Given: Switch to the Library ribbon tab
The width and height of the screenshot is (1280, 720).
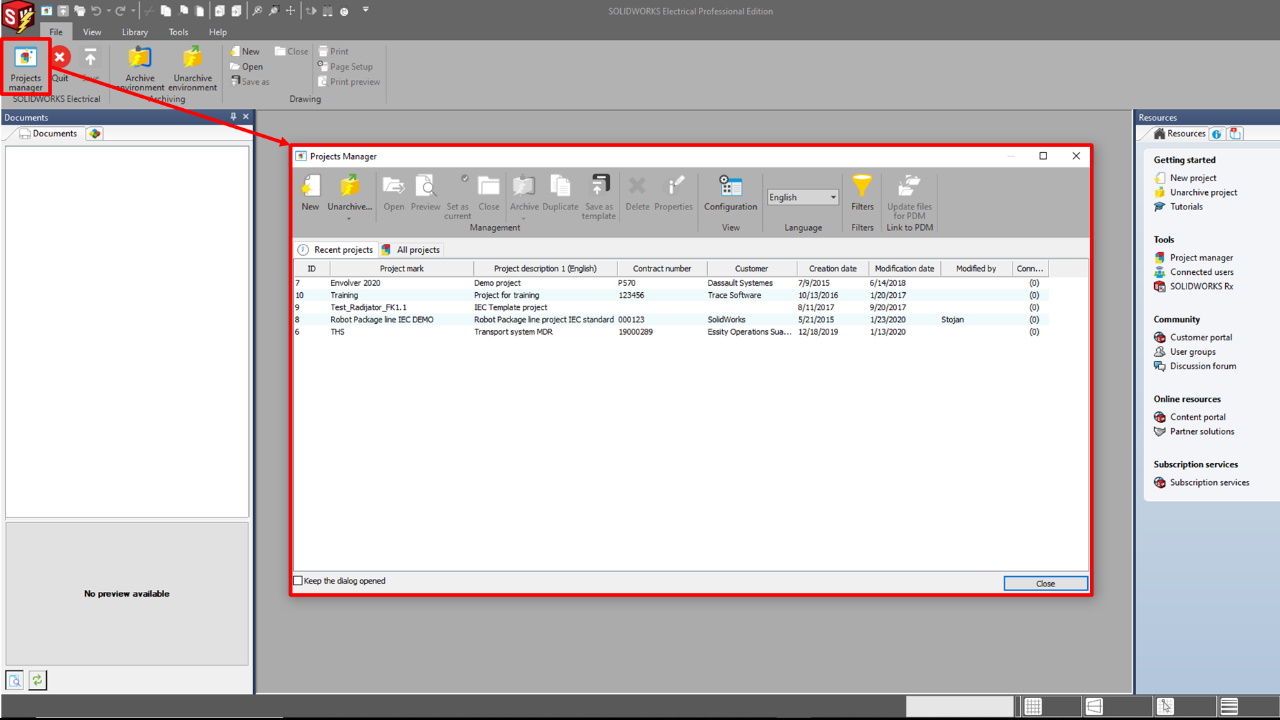Looking at the screenshot, I should pos(135,32).
